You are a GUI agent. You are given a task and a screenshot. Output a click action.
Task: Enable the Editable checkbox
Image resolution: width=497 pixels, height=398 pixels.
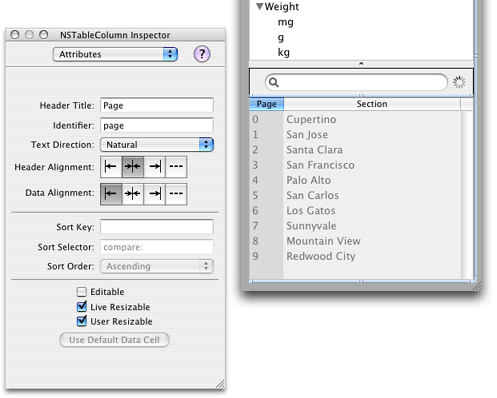tap(82, 292)
